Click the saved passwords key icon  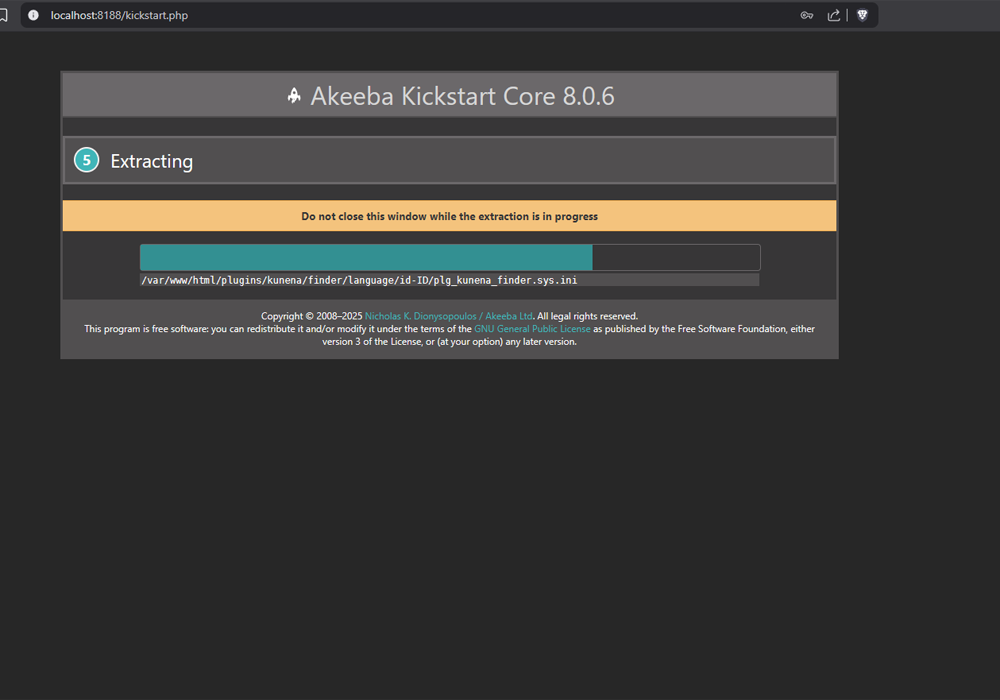[807, 15]
